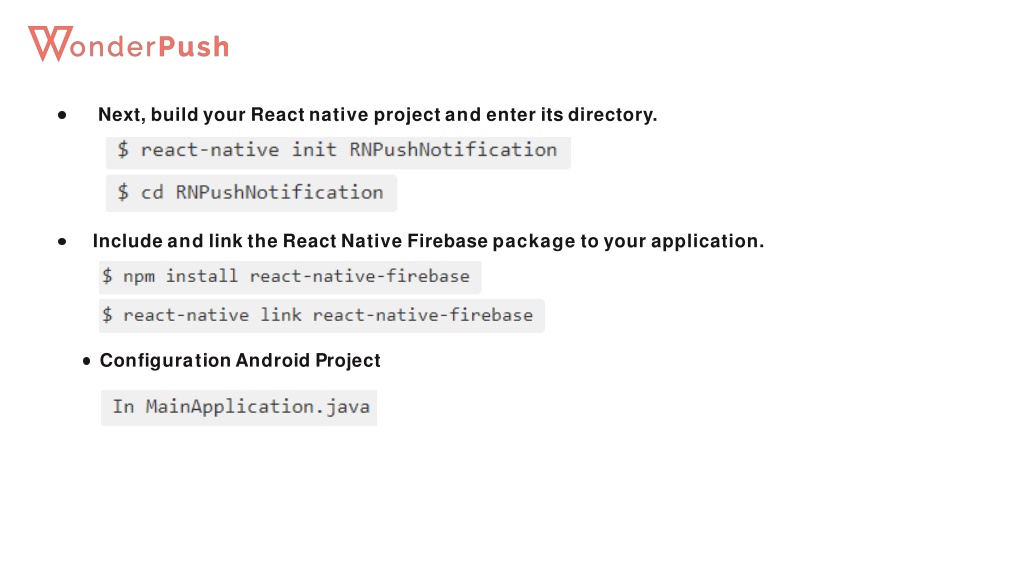Click the react-native init RNPushNotification code block
This screenshot has width=1024, height=576.
point(338,152)
